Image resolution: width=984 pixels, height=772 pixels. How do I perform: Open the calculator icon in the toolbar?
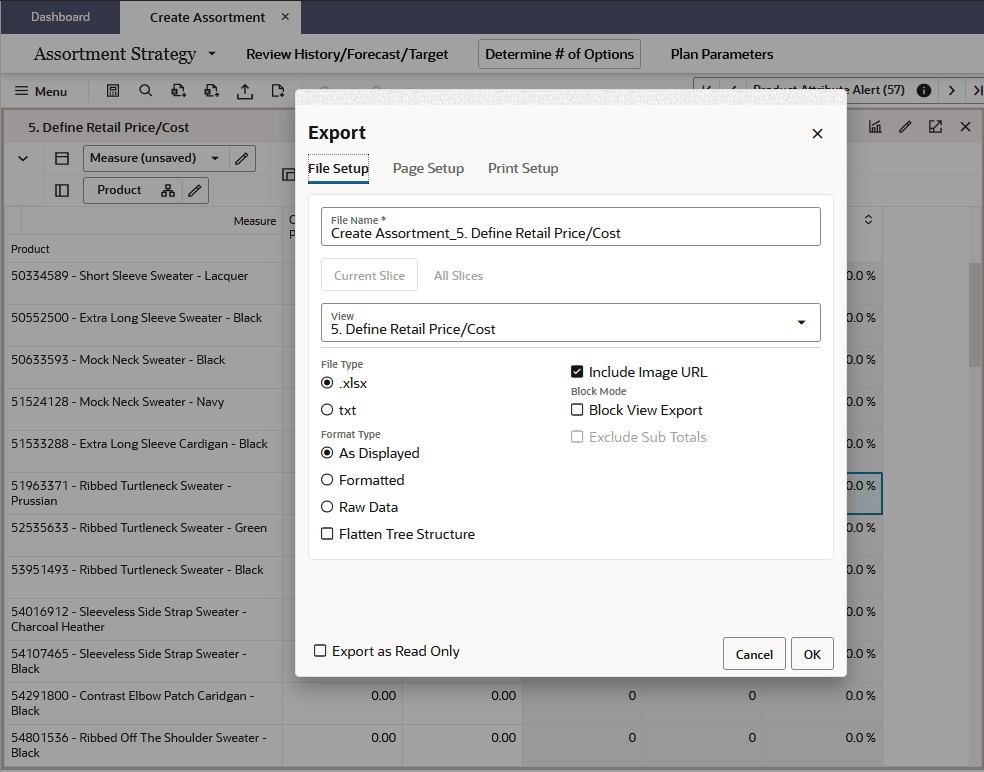[x=113, y=91]
